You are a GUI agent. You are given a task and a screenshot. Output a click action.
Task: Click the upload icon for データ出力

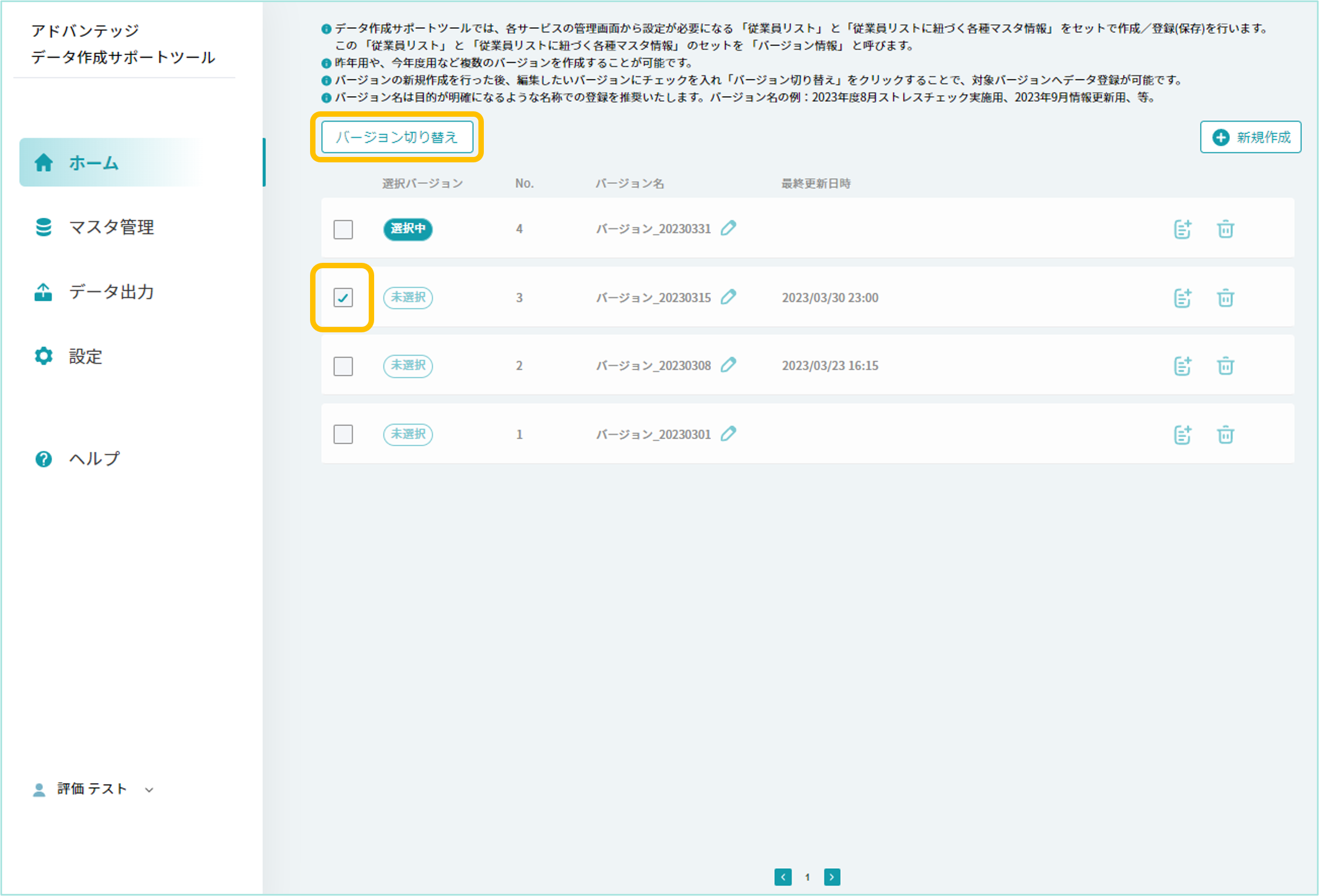(x=43, y=292)
